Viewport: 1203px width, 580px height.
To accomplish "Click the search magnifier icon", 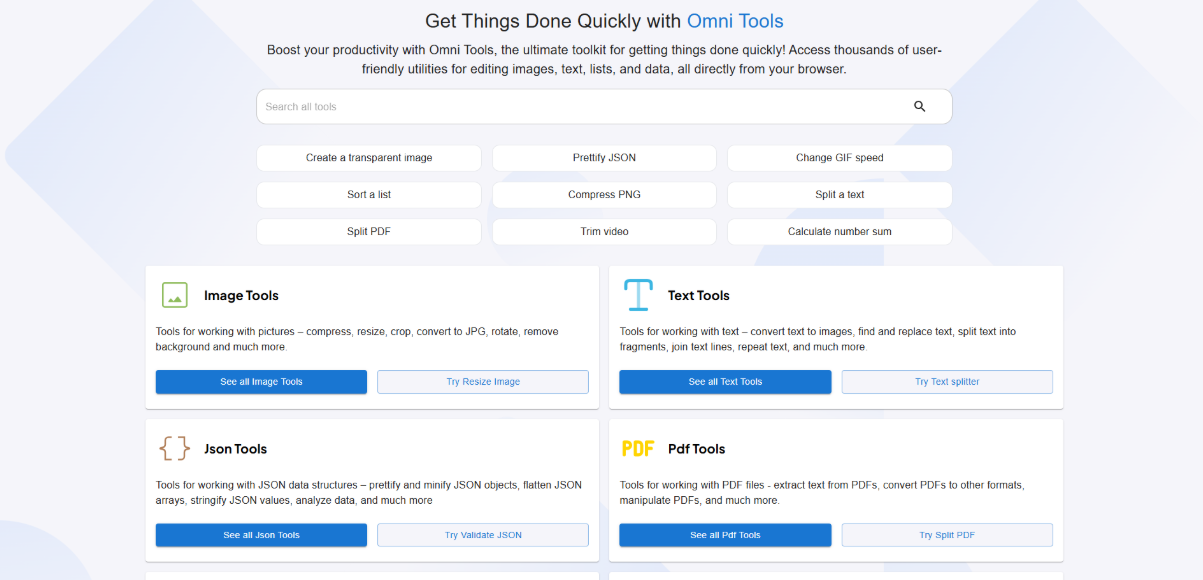I will (919, 107).
